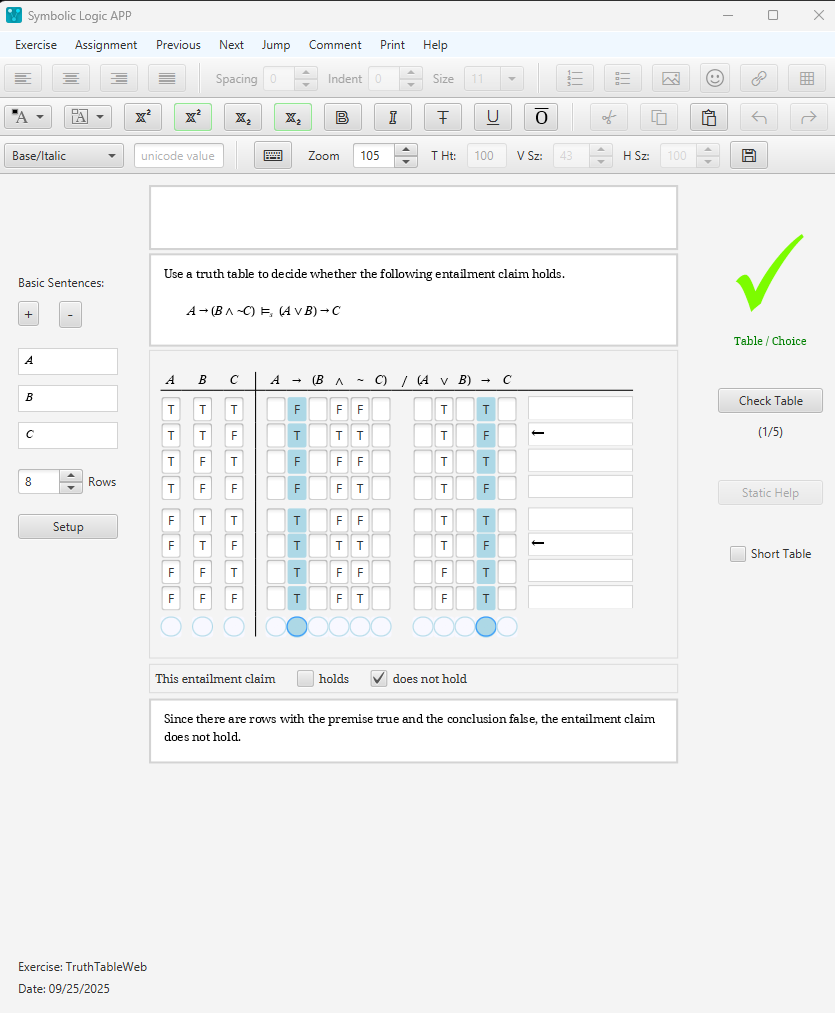Click the paste clipboard icon

tap(709, 117)
